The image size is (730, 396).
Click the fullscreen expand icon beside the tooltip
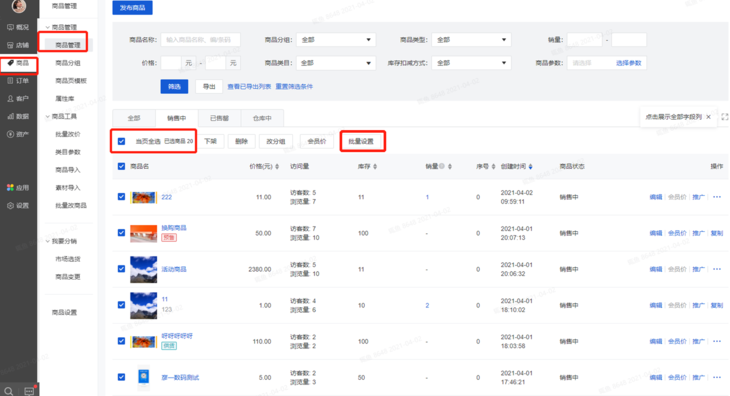coord(724,117)
